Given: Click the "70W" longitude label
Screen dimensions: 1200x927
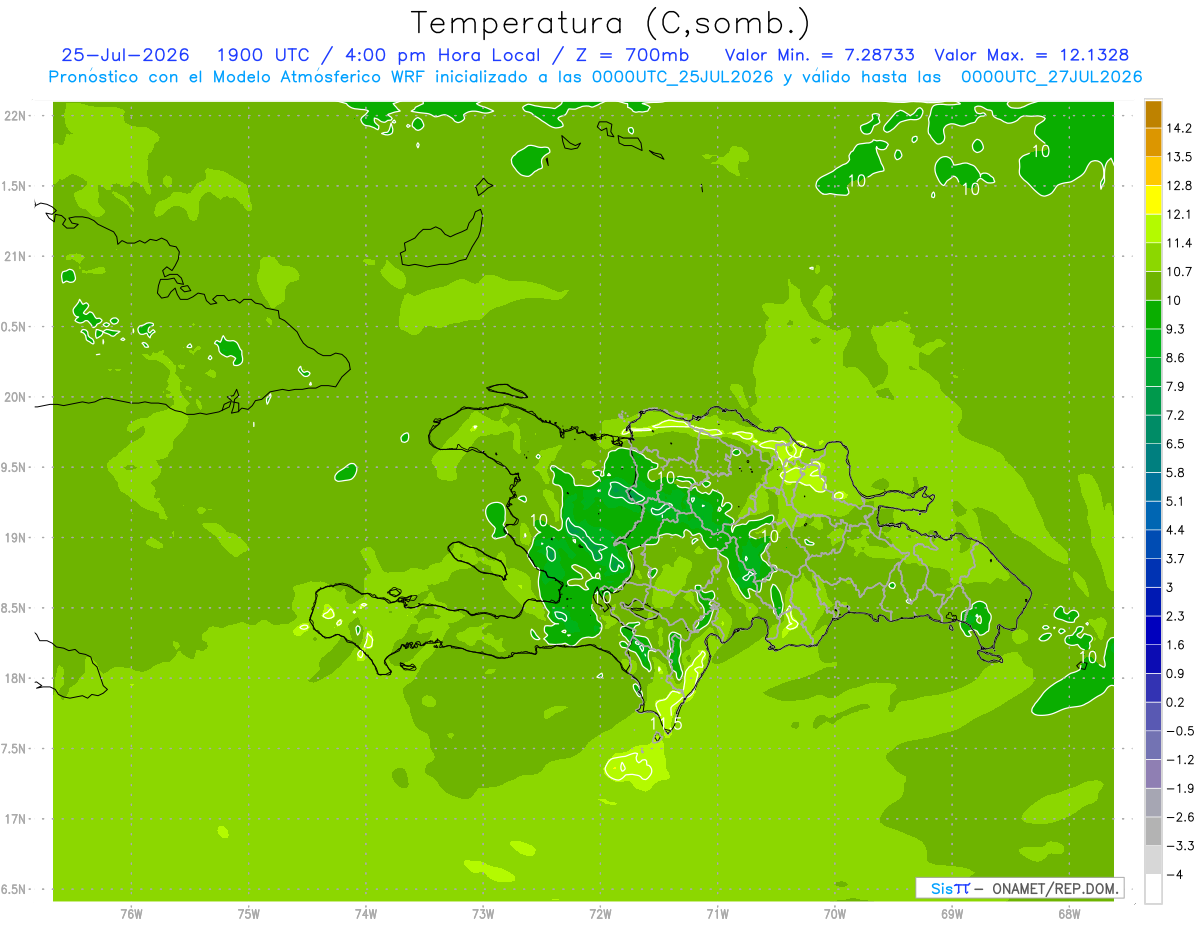Looking at the screenshot, I should click(834, 914).
